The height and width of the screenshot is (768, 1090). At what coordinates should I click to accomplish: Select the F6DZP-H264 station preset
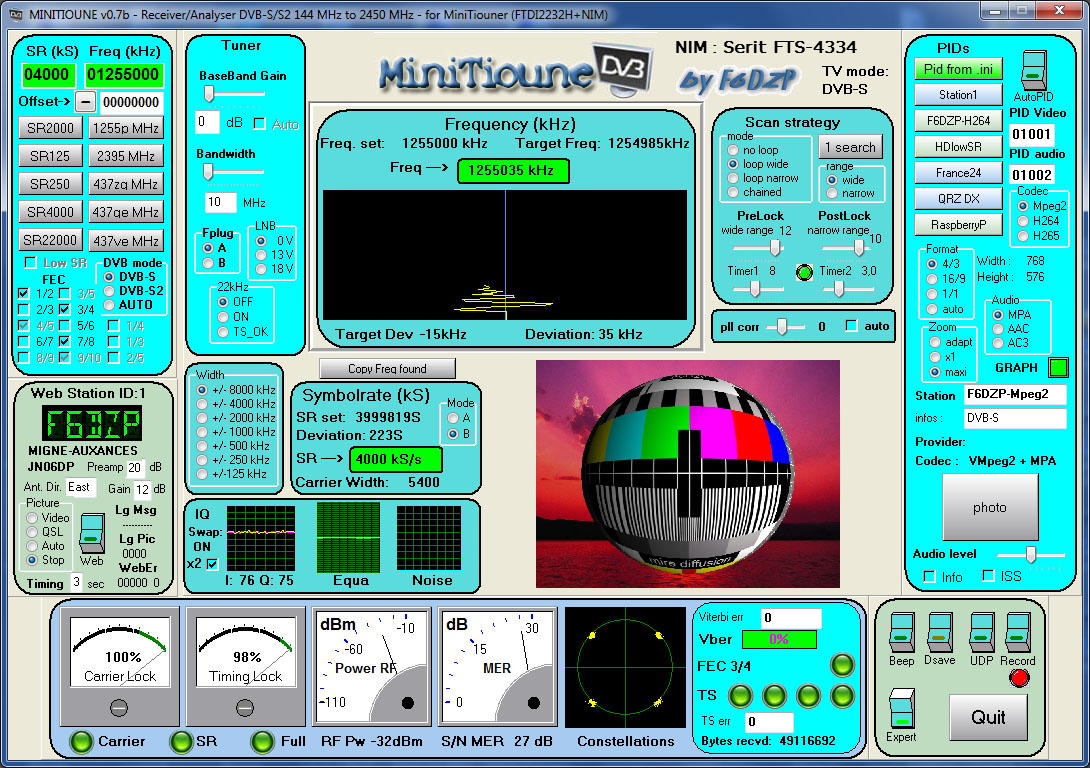[959, 121]
